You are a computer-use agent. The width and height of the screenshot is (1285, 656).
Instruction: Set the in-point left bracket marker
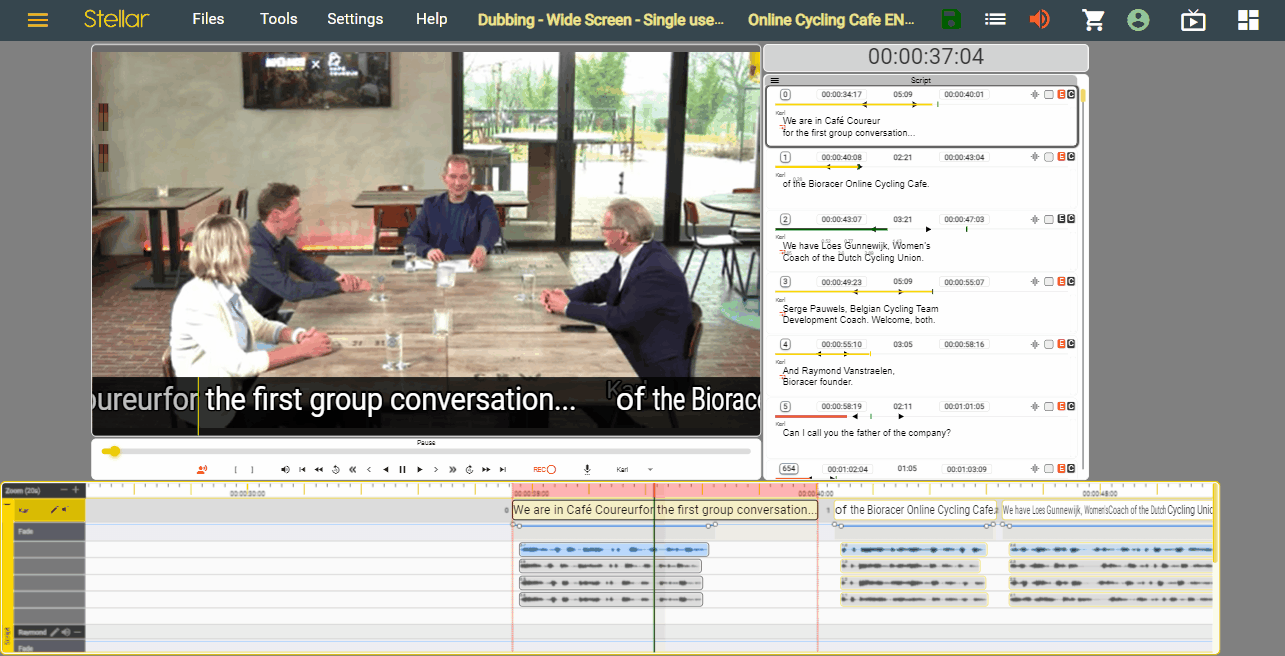click(x=235, y=469)
